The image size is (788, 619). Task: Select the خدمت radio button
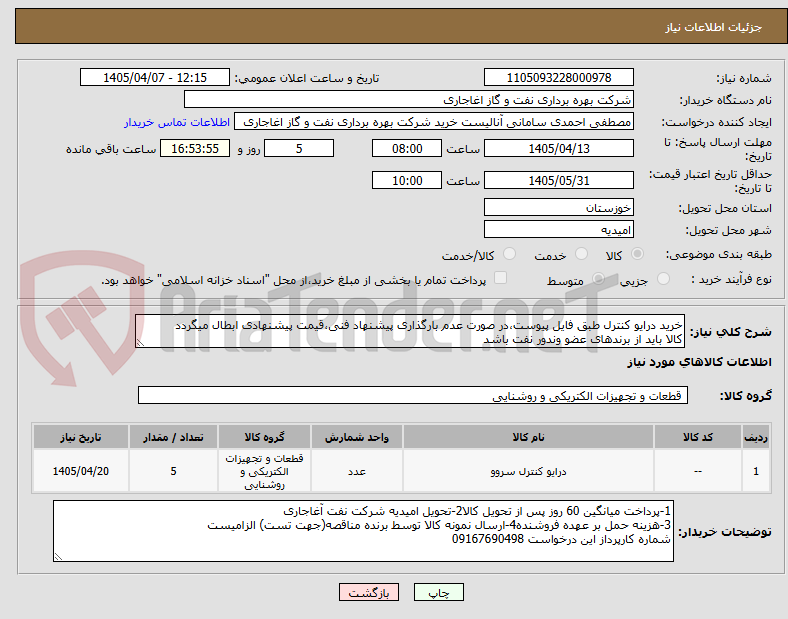pos(581,254)
